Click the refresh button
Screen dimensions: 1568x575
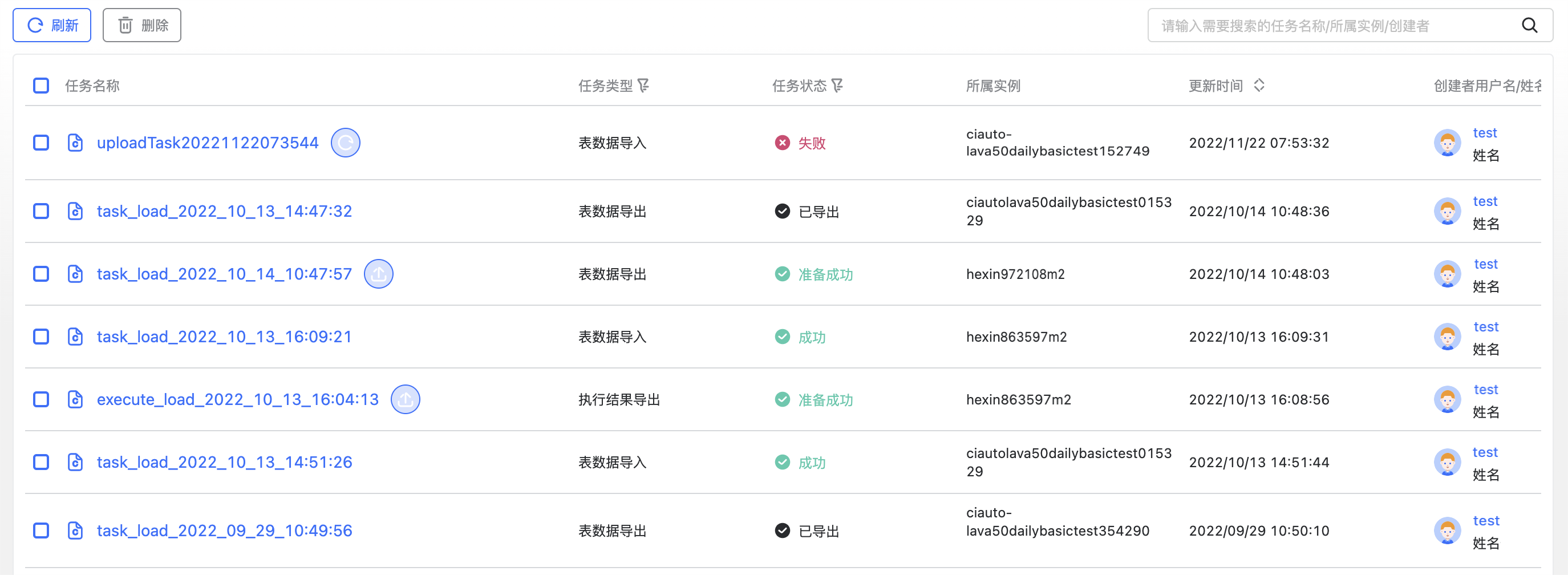click(52, 26)
